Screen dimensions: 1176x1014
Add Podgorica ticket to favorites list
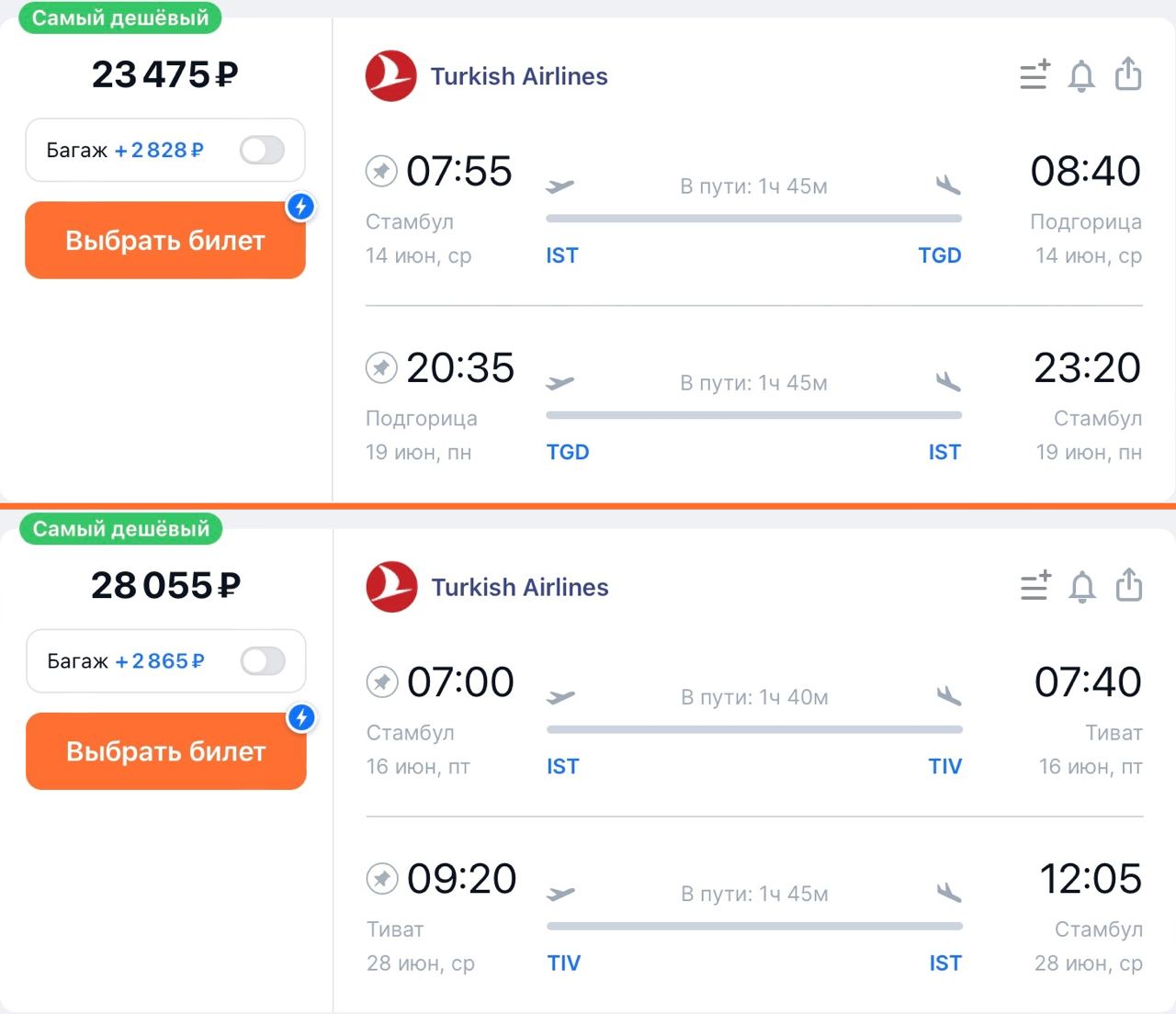[1035, 75]
